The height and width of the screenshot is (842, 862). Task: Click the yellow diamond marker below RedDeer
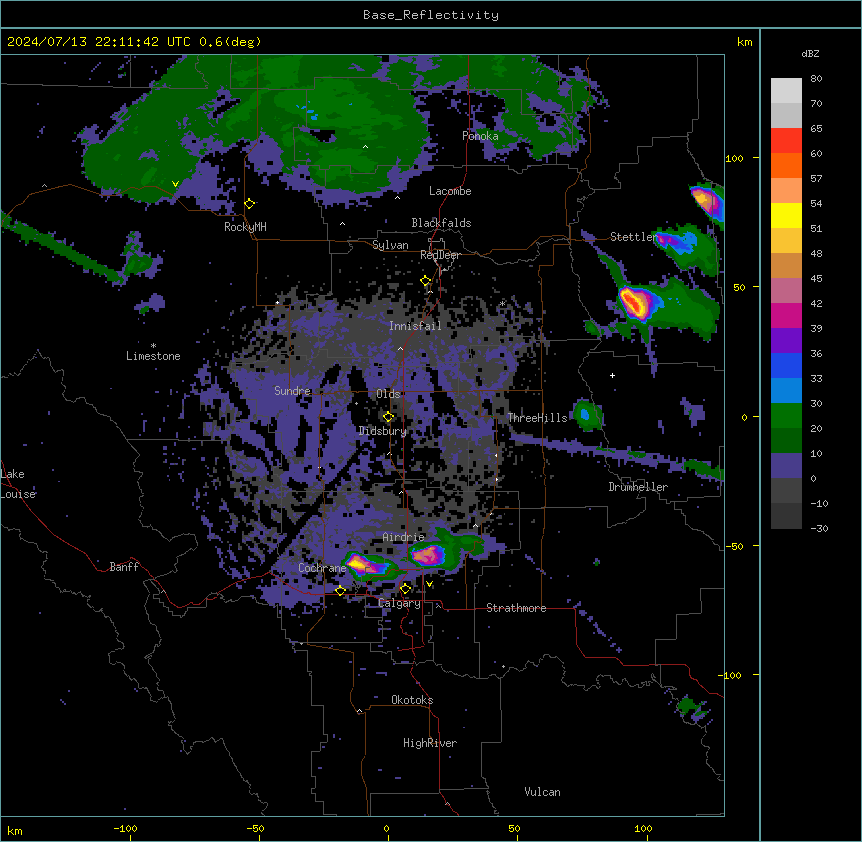point(426,281)
